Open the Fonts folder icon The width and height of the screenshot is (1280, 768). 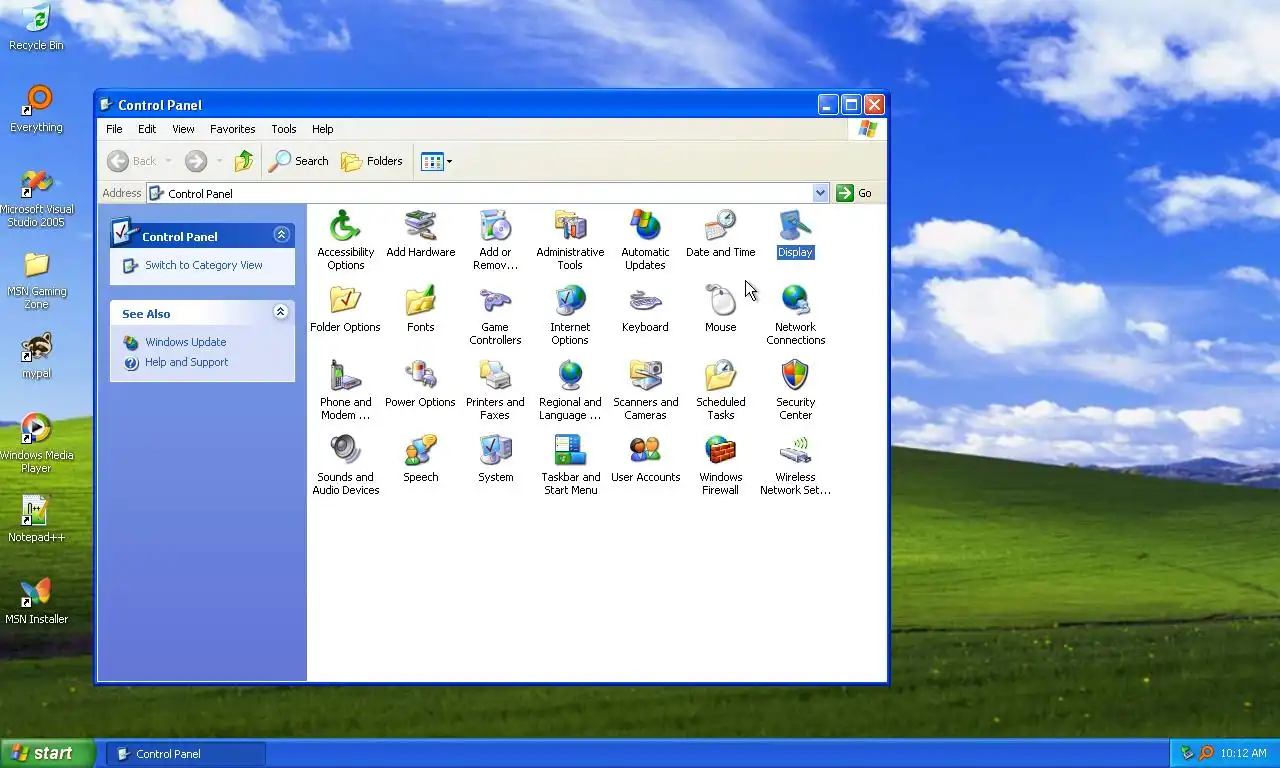click(x=420, y=309)
